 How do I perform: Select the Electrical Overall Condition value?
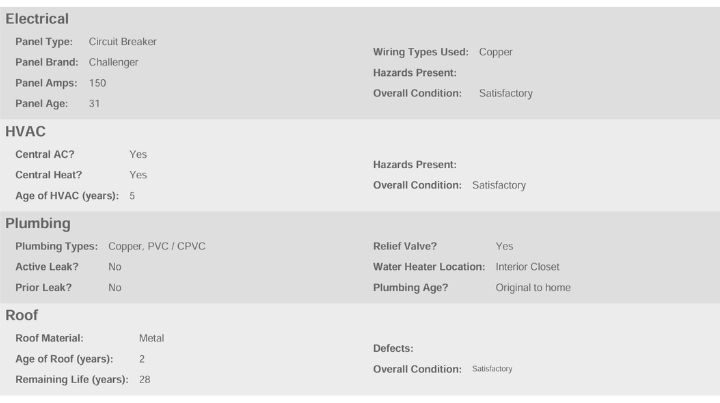(x=505, y=93)
